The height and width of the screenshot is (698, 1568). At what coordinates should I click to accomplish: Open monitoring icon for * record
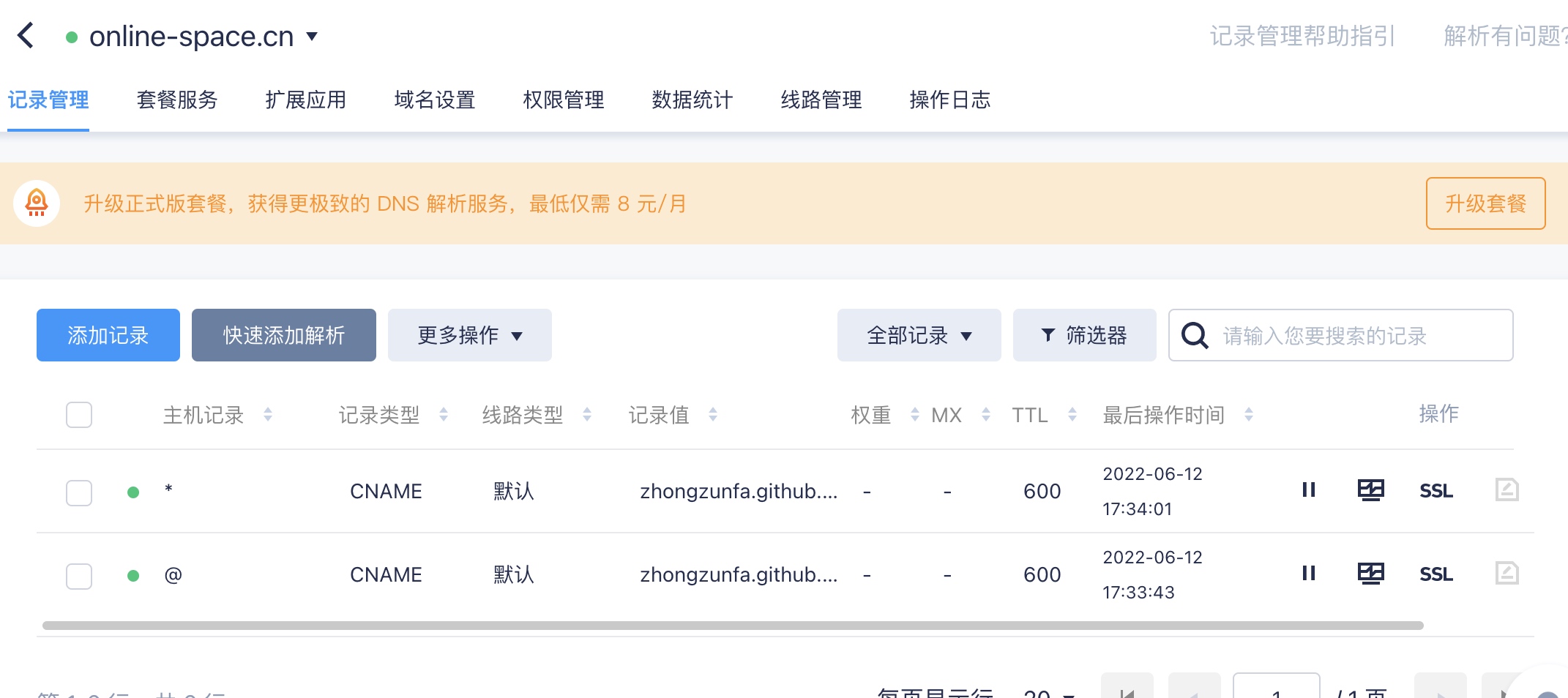click(x=1370, y=490)
